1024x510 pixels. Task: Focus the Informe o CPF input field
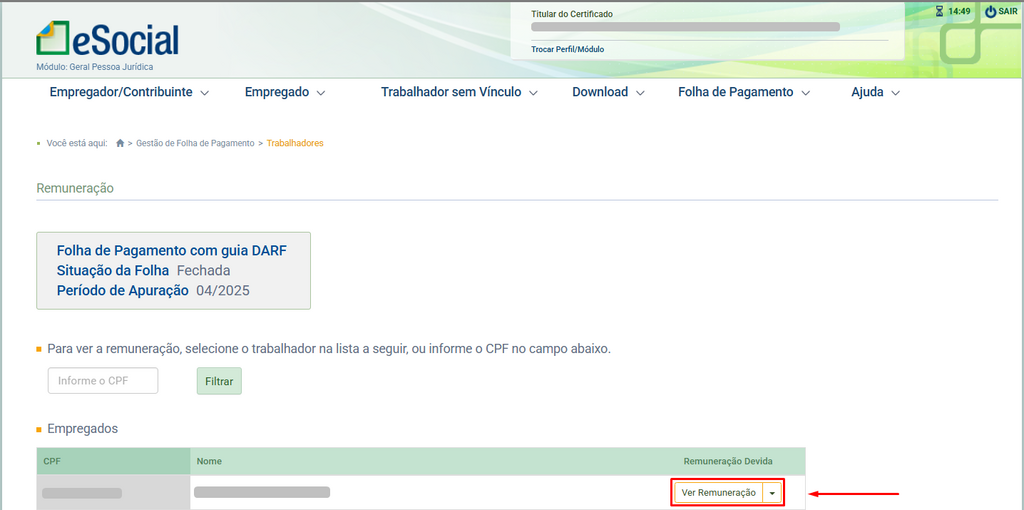pos(103,381)
